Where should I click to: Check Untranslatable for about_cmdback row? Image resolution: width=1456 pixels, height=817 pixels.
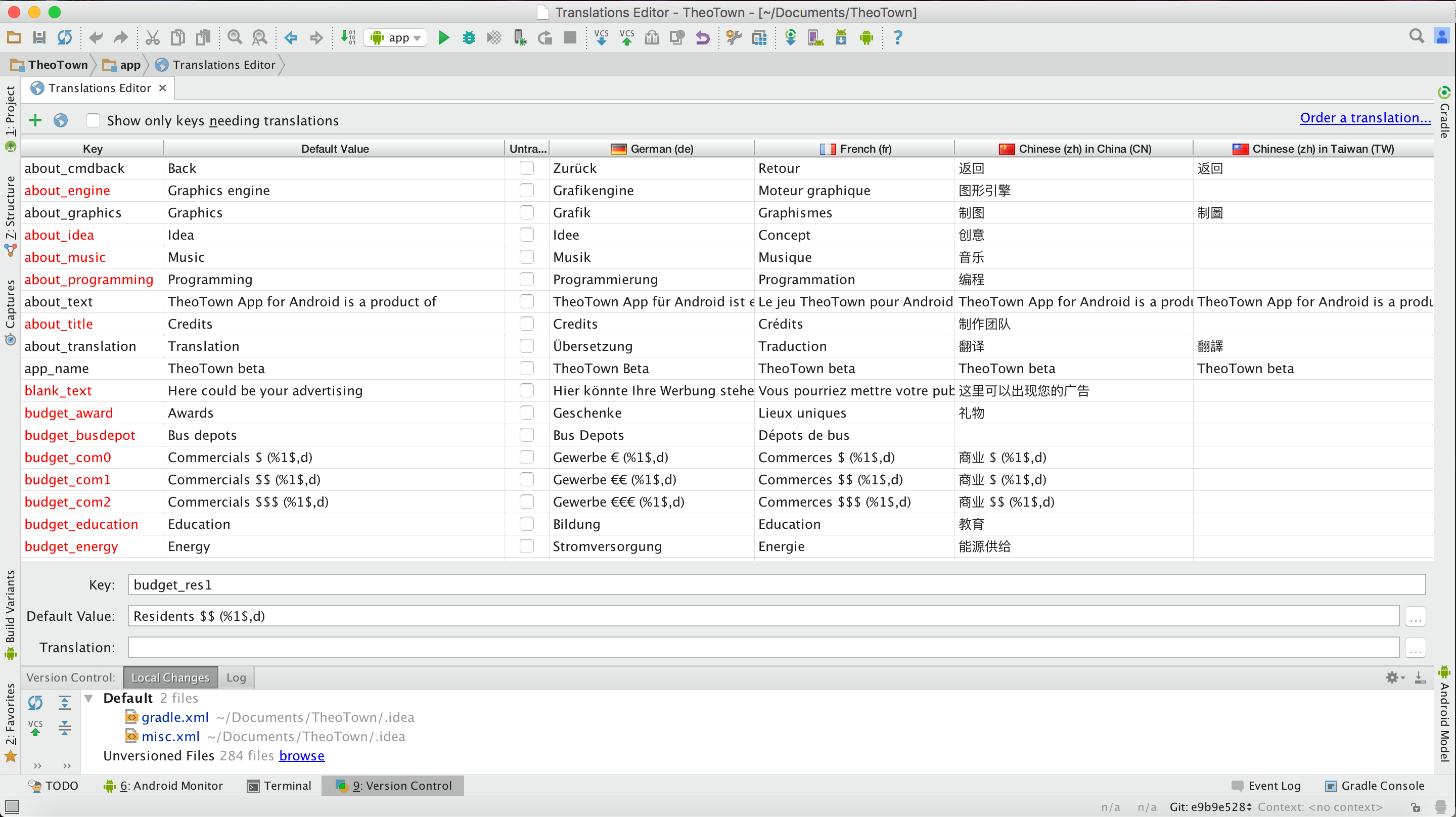[527, 168]
